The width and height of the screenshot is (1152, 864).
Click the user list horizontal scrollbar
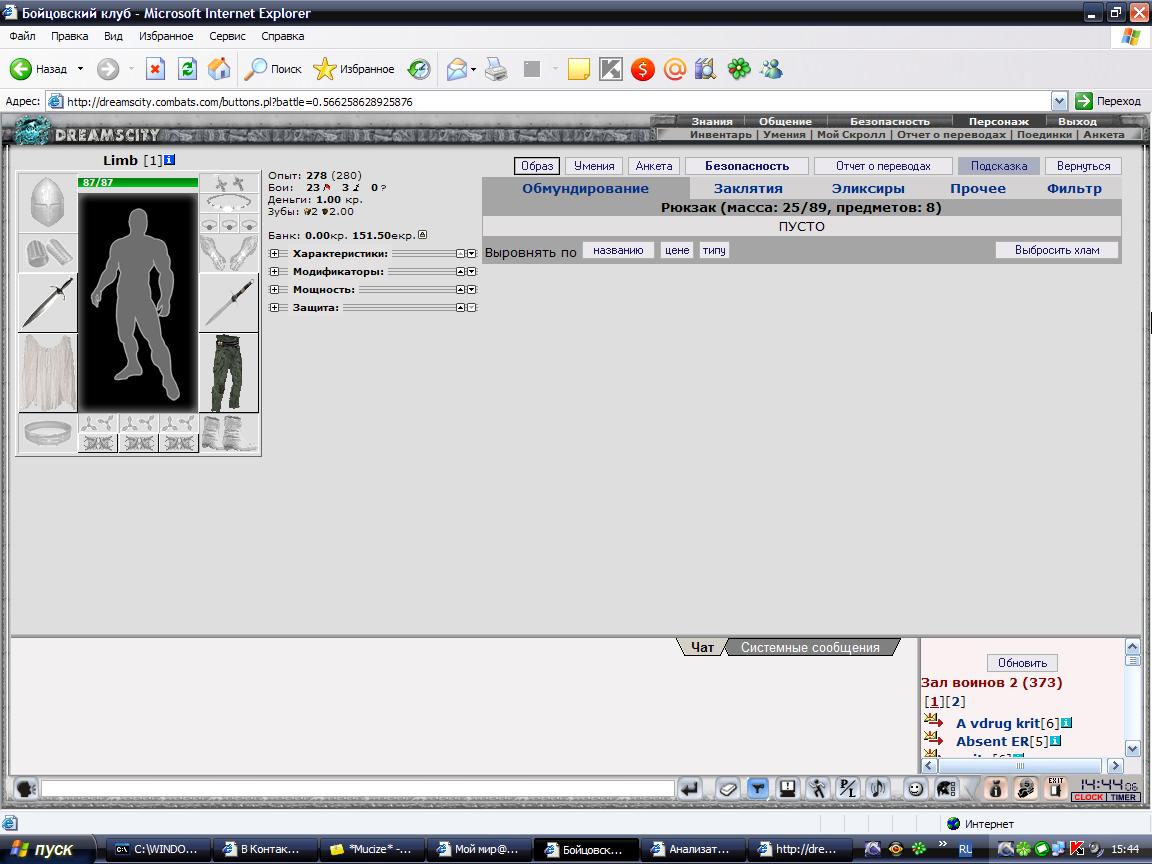[x=1022, y=766]
